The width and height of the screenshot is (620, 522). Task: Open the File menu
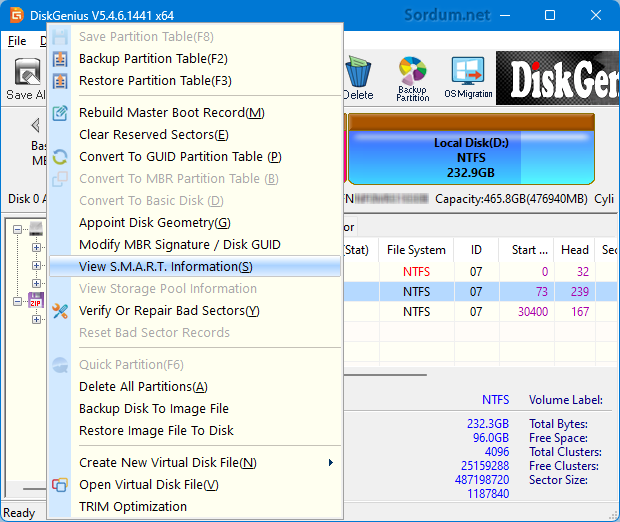(x=17, y=41)
